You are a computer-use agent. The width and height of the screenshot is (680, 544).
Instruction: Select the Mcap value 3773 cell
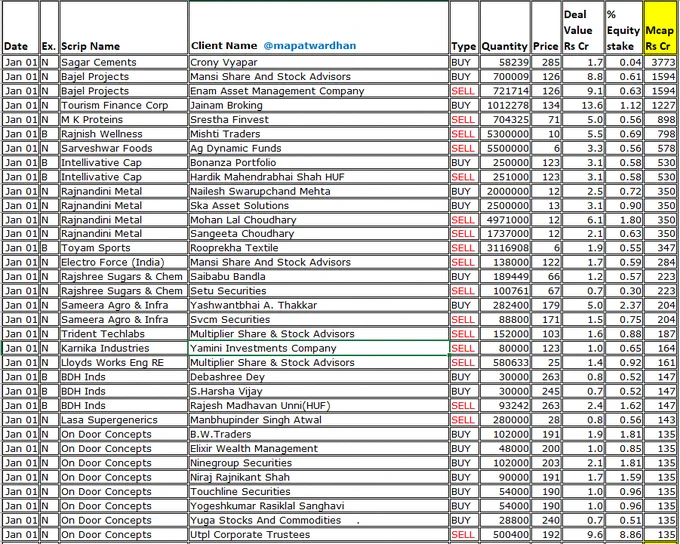[x=661, y=62]
